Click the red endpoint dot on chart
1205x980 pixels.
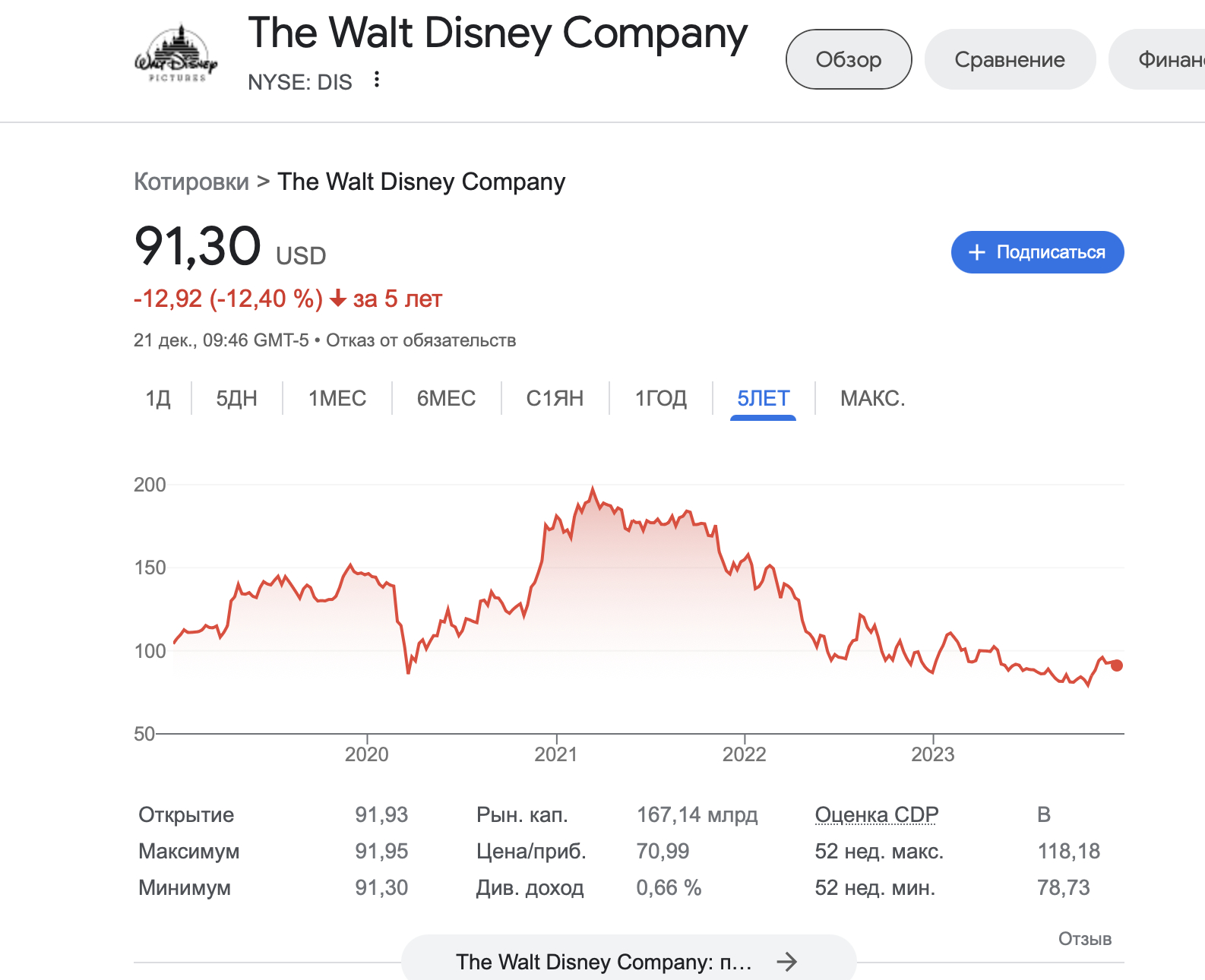coord(1116,665)
